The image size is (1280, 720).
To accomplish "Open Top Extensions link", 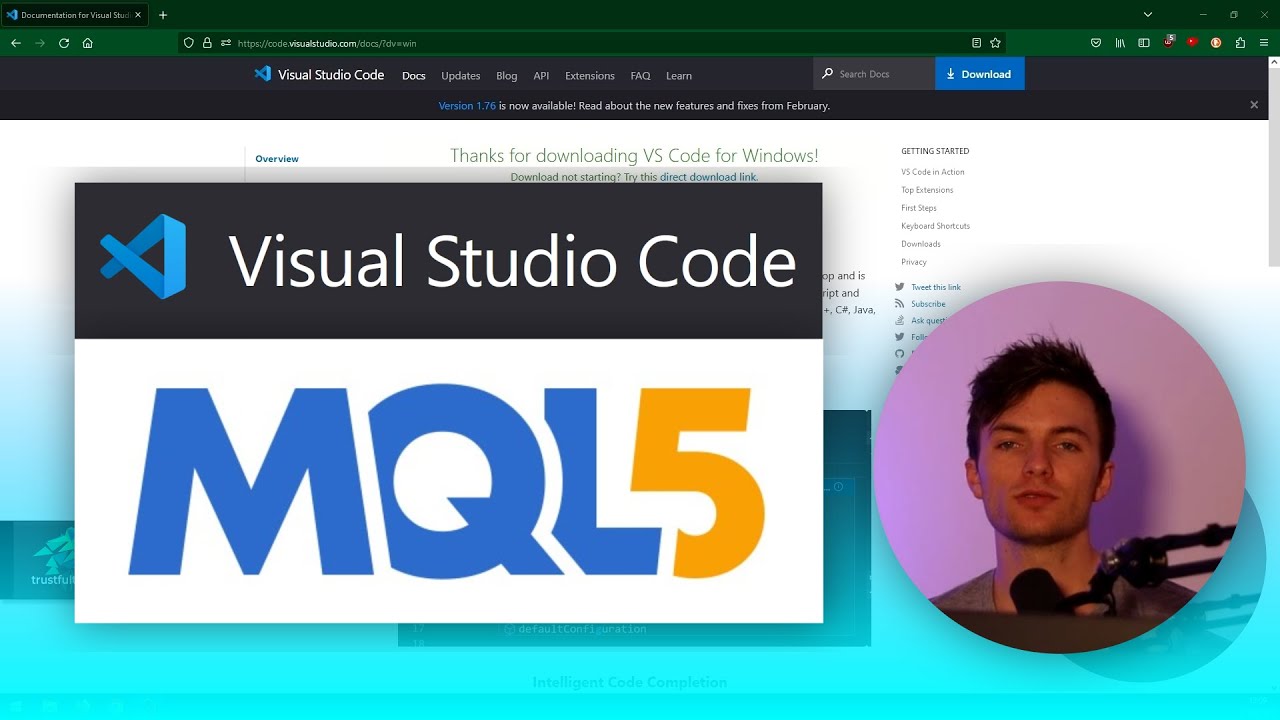I will coord(927,190).
